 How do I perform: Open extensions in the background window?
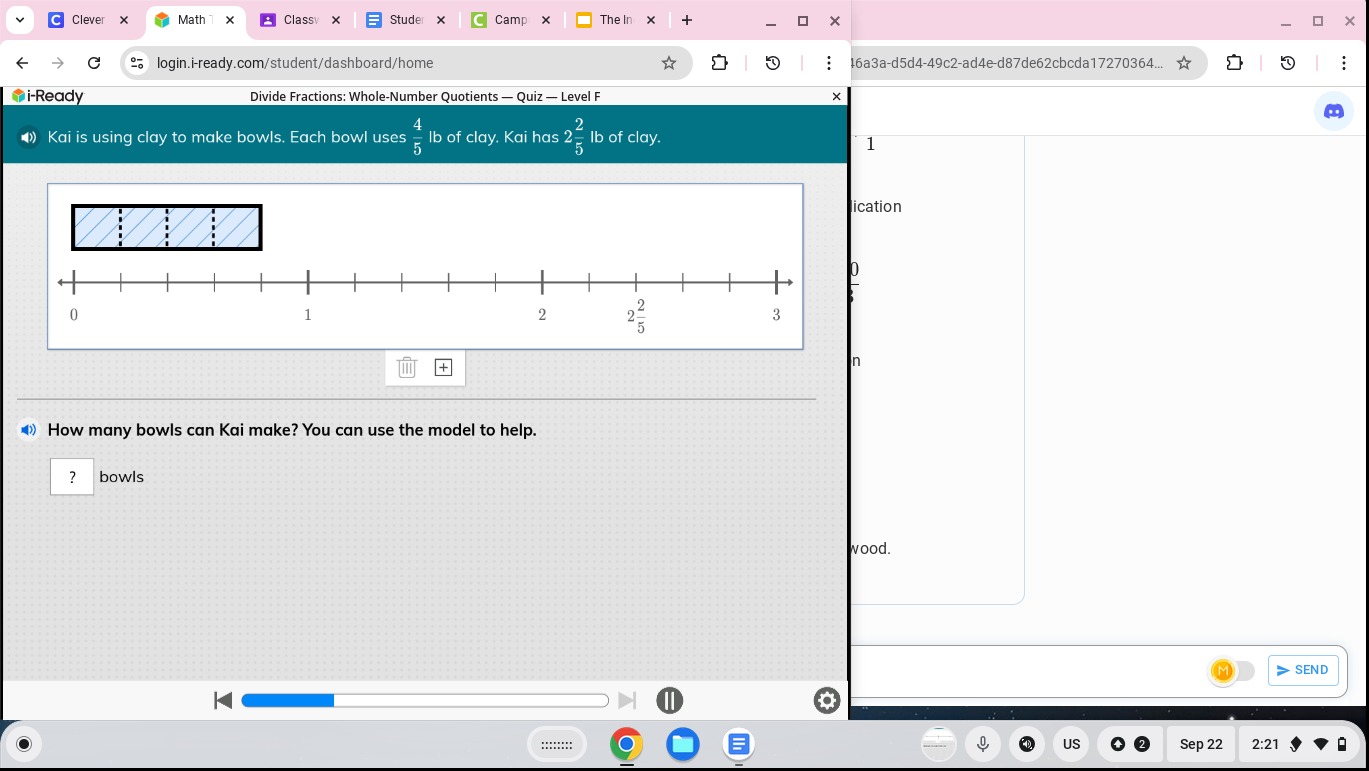coord(1234,63)
